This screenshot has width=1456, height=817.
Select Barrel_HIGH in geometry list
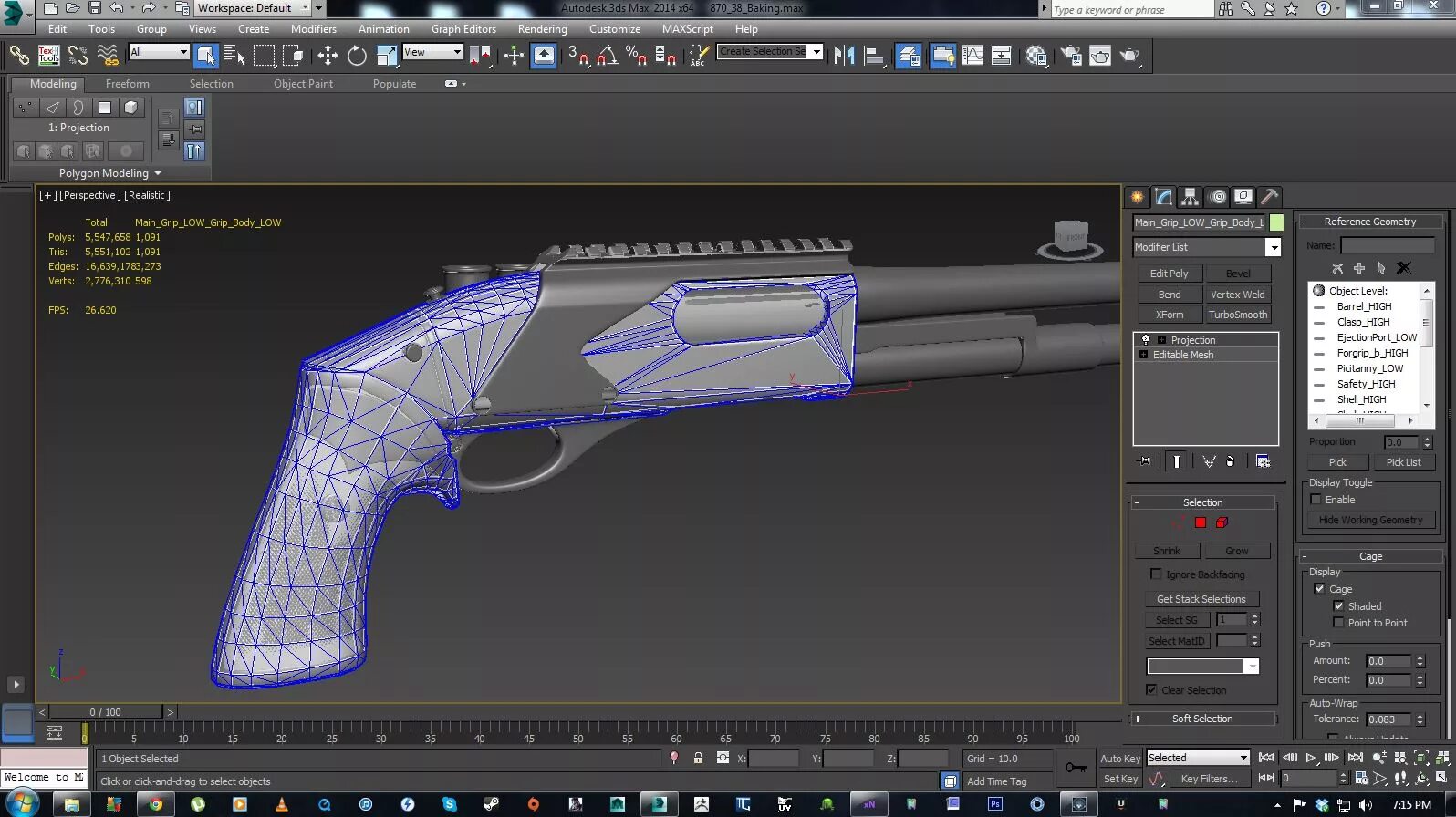click(x=1364, y=306)
